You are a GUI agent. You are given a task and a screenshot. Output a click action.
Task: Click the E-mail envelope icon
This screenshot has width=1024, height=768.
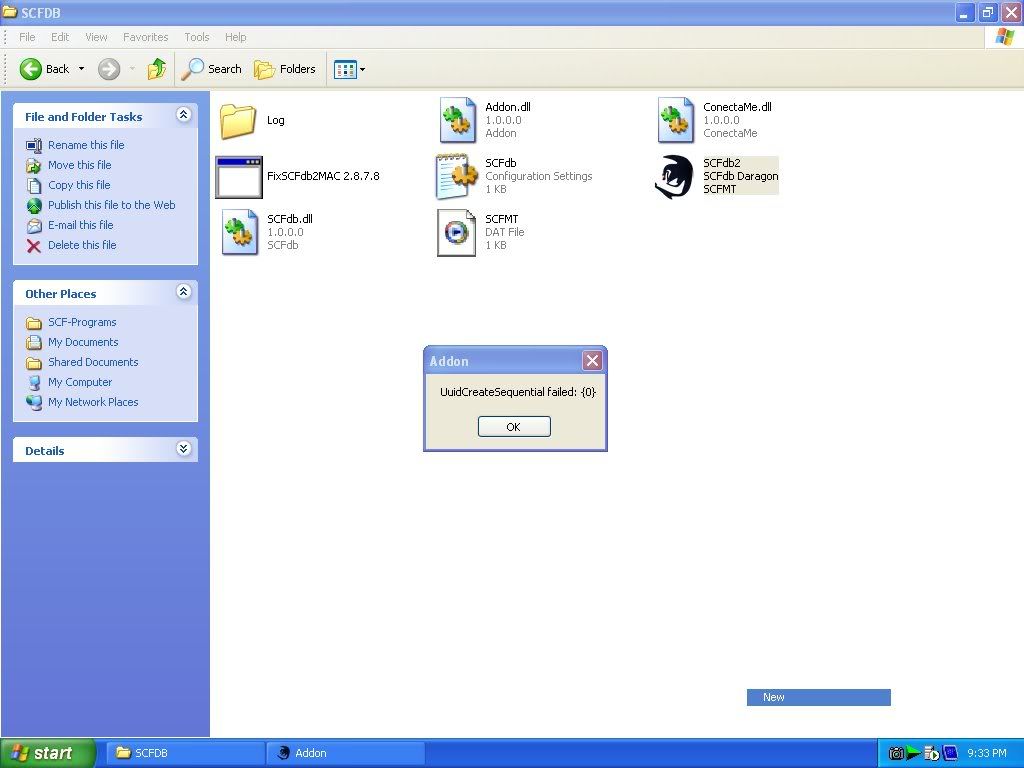tap(34, 226)
